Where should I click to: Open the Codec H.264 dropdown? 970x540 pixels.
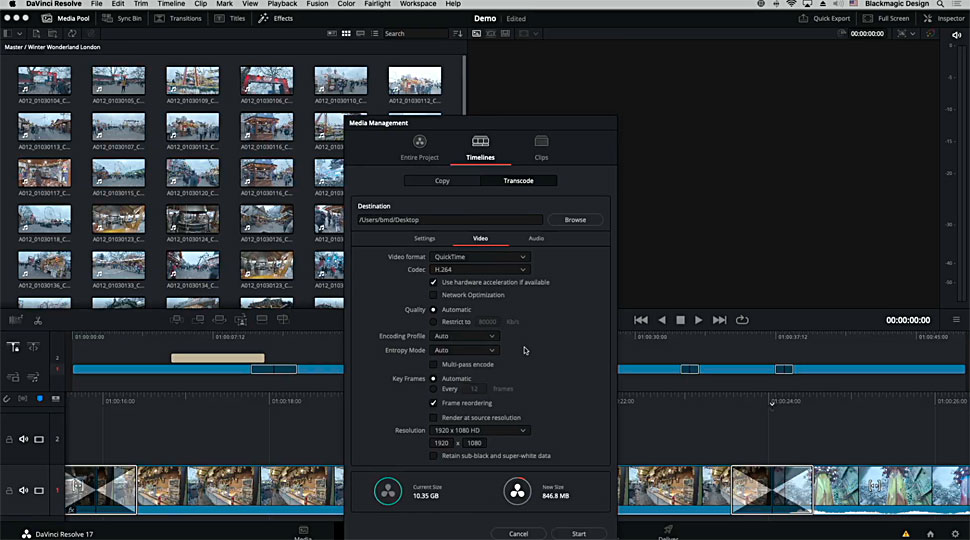(x=479, y=270)
